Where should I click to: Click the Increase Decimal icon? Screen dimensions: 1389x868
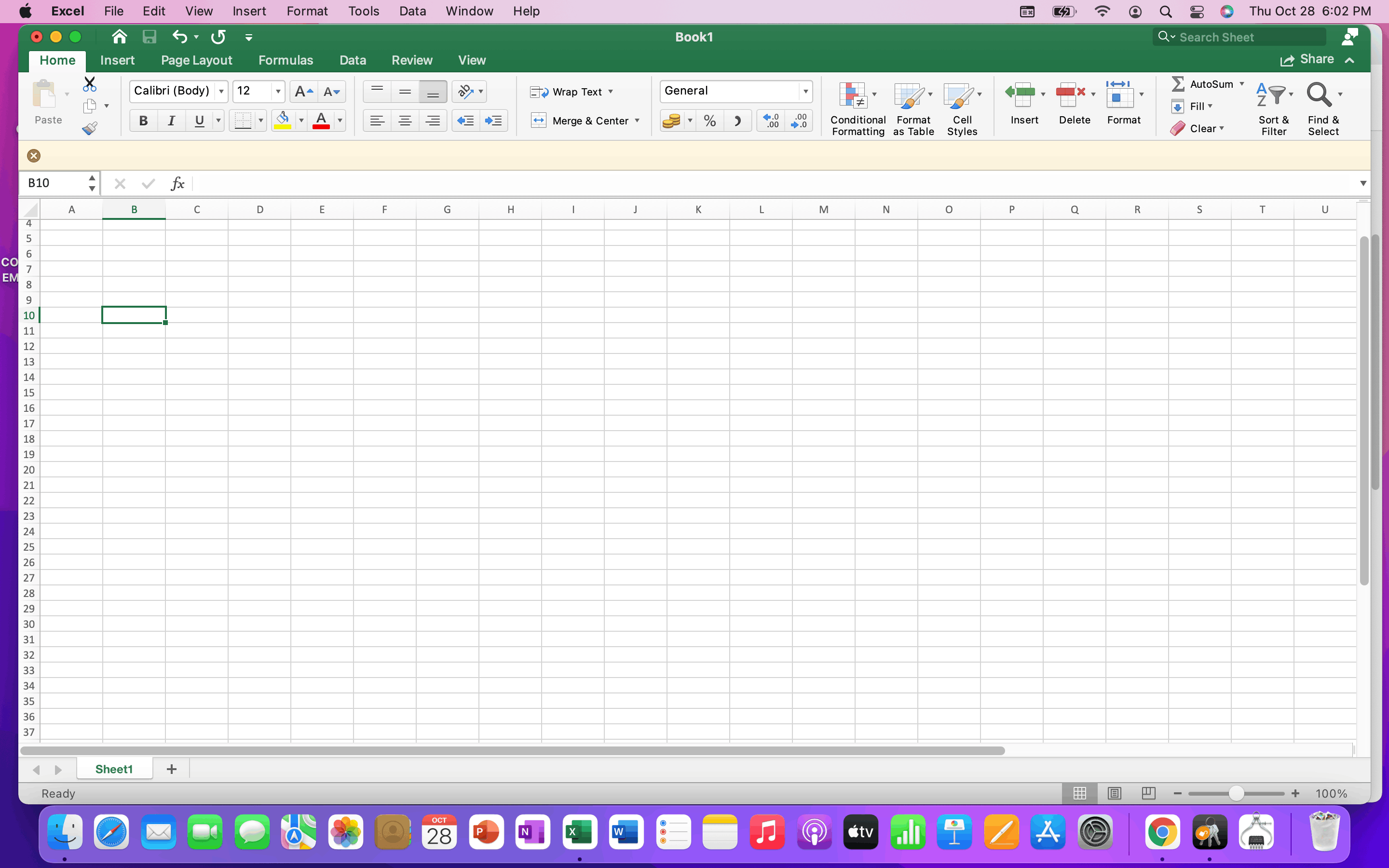pyautogui.click(x=771, y=121)
